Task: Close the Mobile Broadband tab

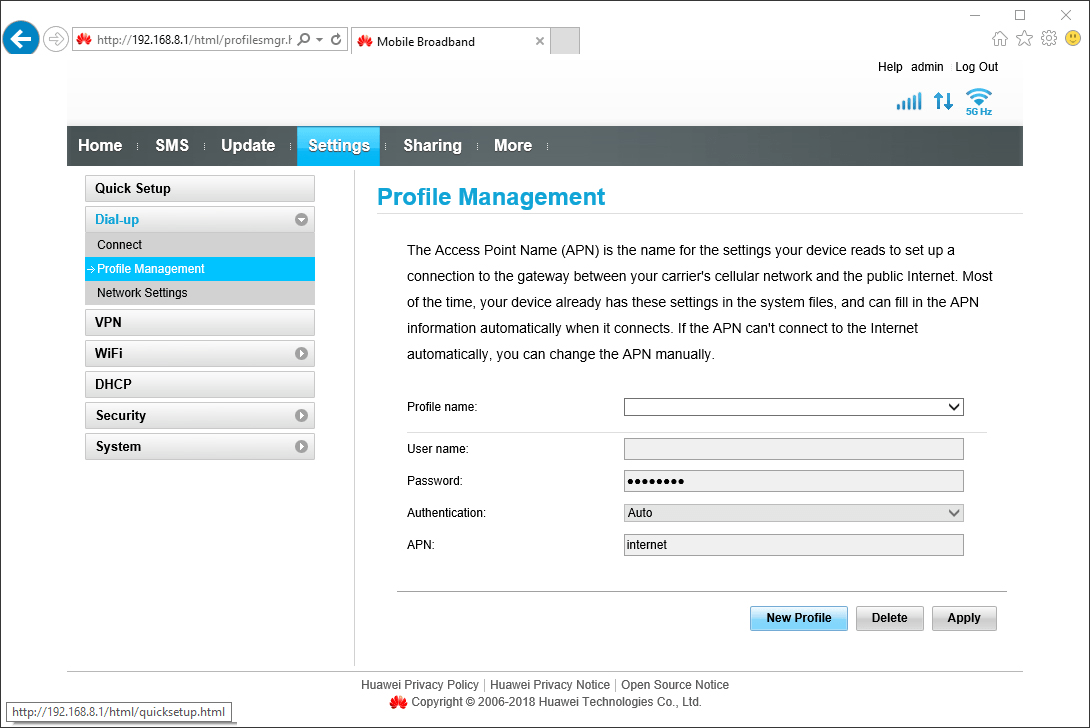Action: 540,41
